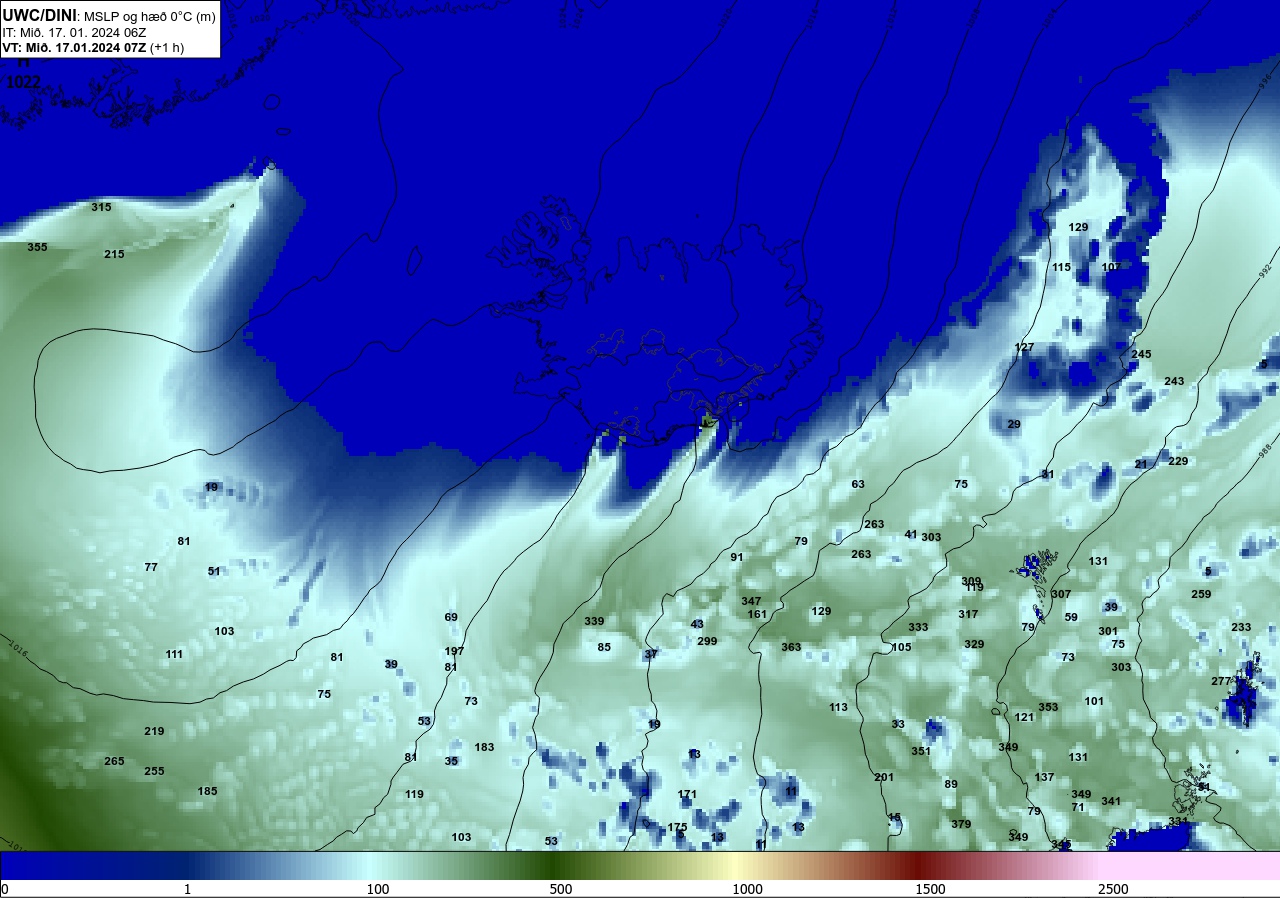
Task: Click the map value 183
Action: click(x=484, y=747)
